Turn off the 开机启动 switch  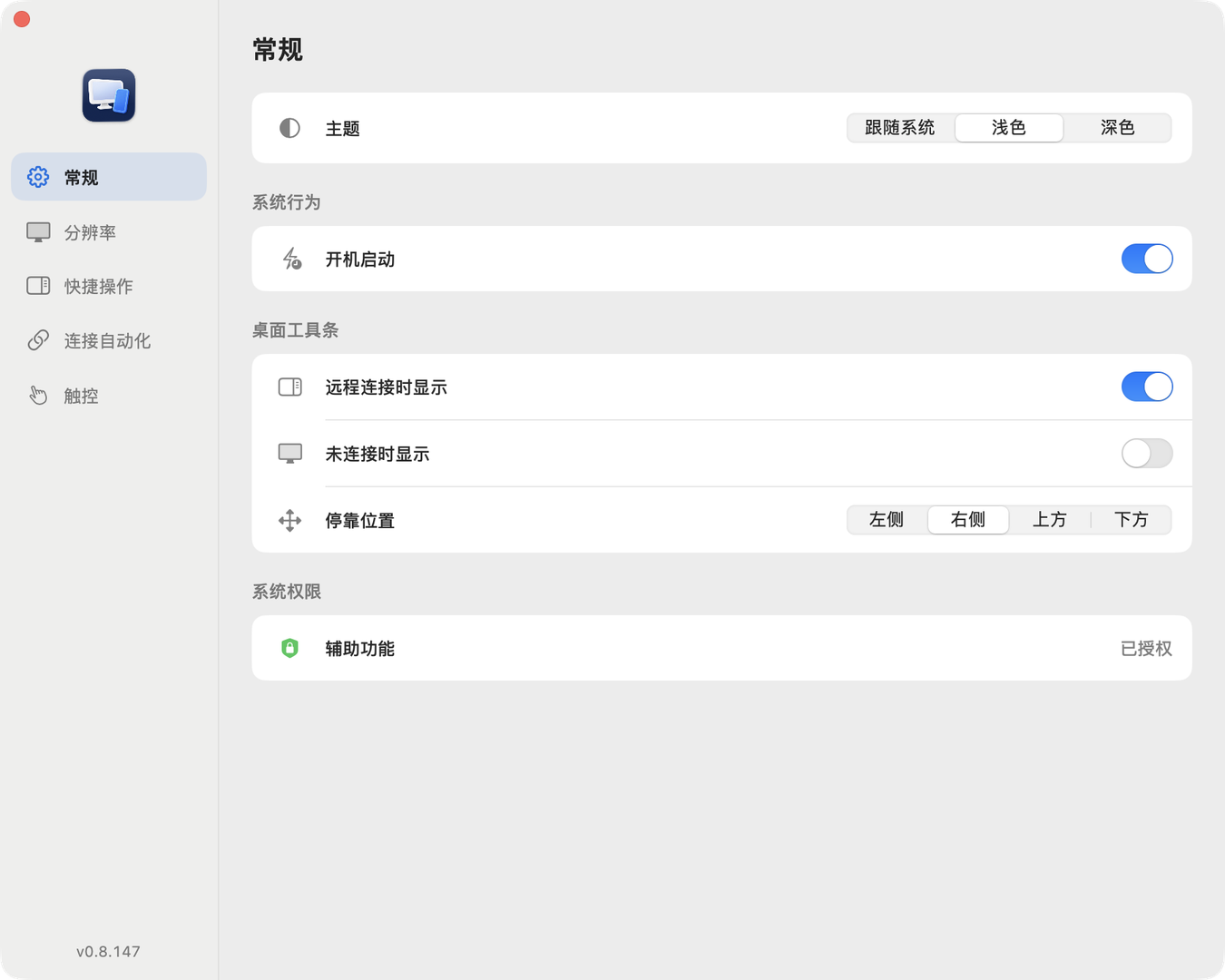click(1147, 259)
